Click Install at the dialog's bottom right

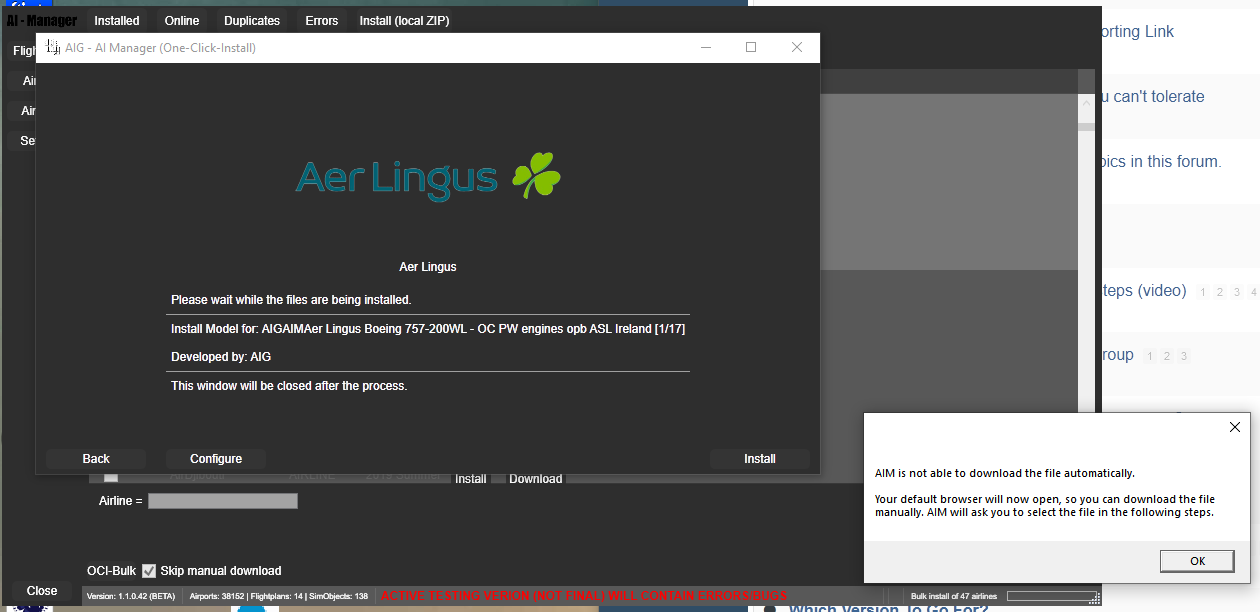click(x=760, y=459)
